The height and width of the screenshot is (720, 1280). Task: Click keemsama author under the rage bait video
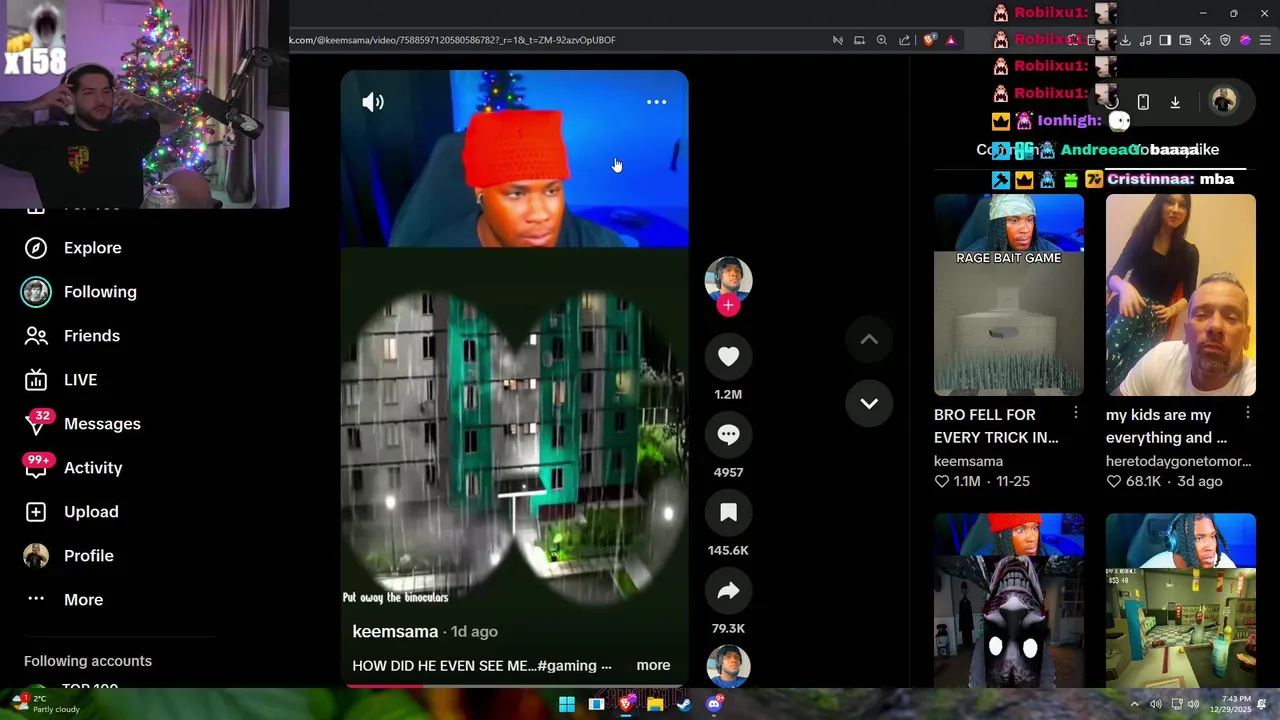pyautogui.click(x=968, y=461)
